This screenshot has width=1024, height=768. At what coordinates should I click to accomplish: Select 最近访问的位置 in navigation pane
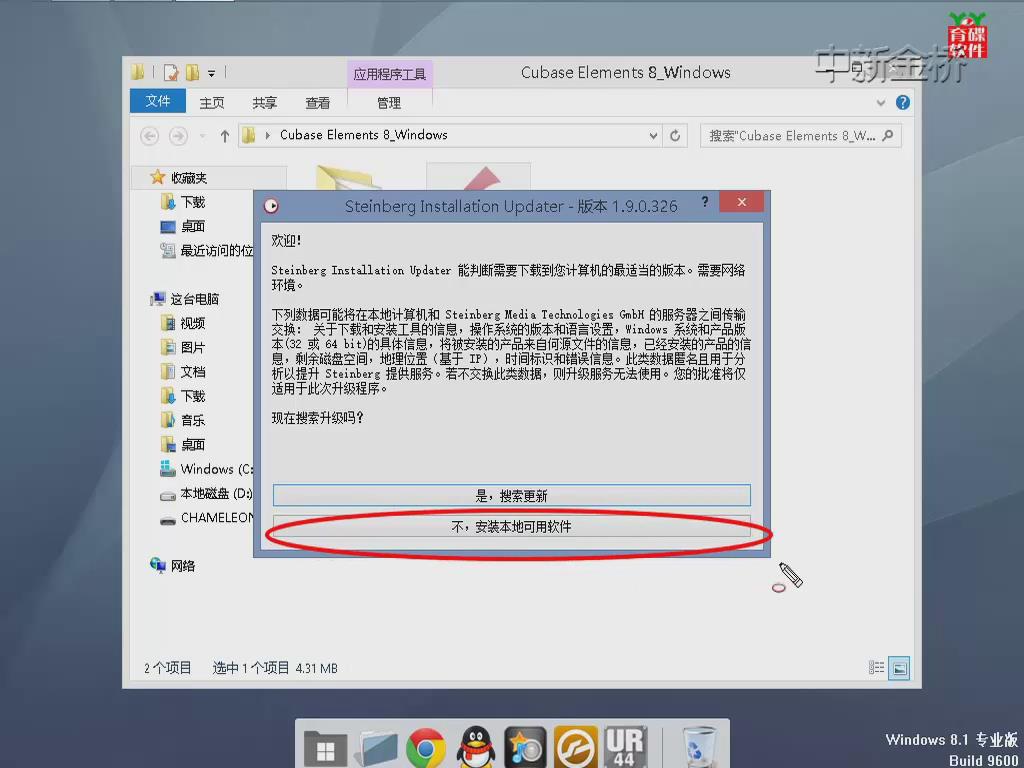tap(207, 250)
